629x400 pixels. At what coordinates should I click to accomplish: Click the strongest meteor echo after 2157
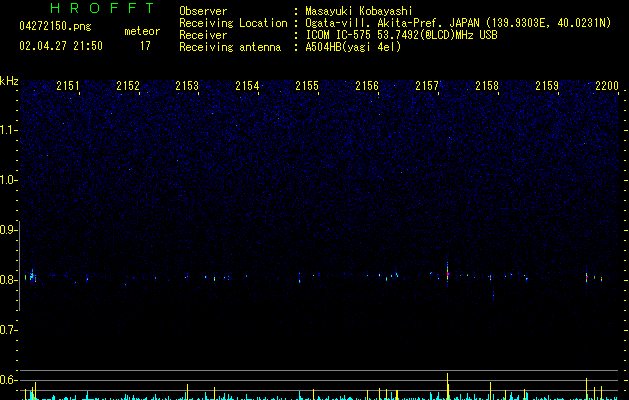448,274
